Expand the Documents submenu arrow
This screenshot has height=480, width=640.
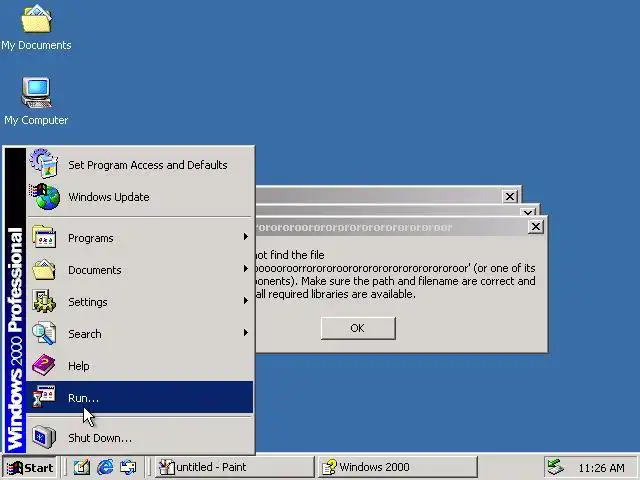(x=245, y=269)
